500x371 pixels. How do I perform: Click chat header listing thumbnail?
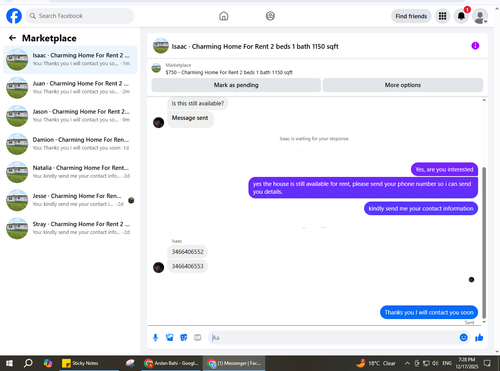[161, 46]
